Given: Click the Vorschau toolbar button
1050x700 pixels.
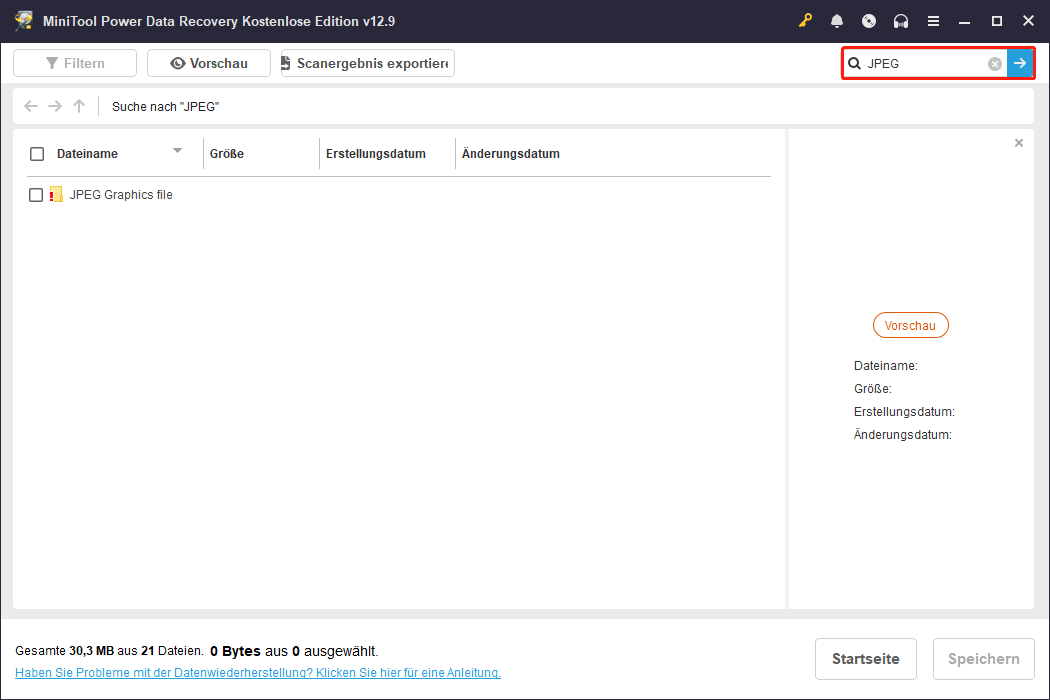Looking at the screenshot, I should point(209,63).
